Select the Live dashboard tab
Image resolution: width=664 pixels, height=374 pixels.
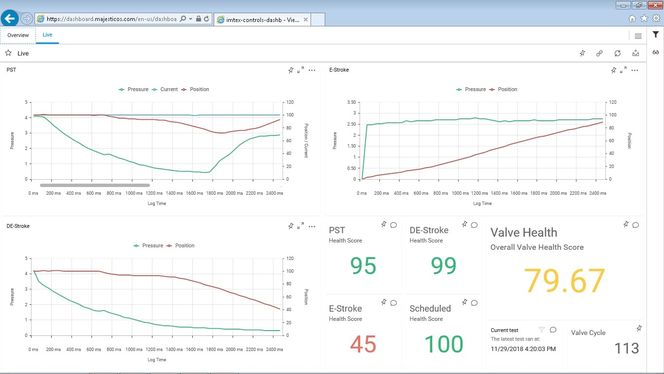click(47, 35)
